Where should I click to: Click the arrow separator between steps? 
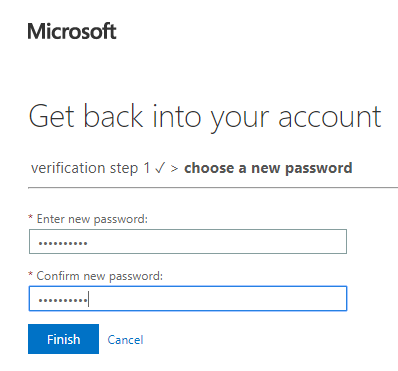174,169
